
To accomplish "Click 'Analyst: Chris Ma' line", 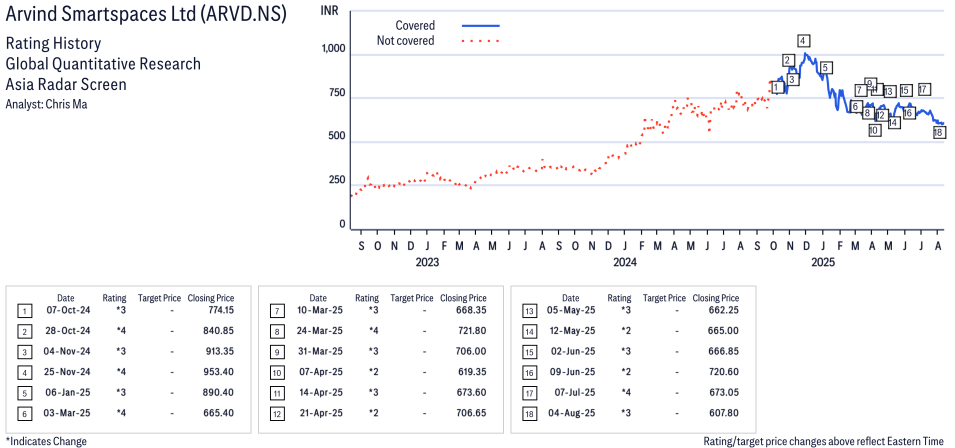I will 46,105.
